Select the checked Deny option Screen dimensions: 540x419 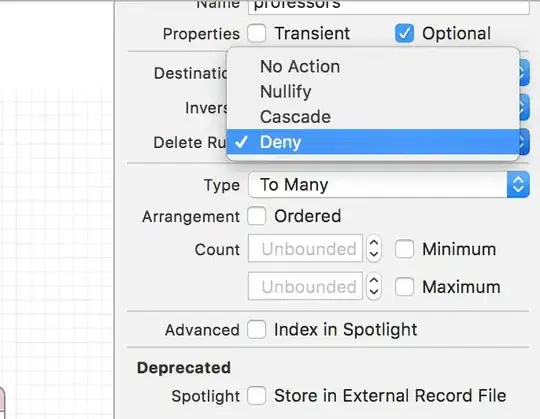[x=373, y=142]
